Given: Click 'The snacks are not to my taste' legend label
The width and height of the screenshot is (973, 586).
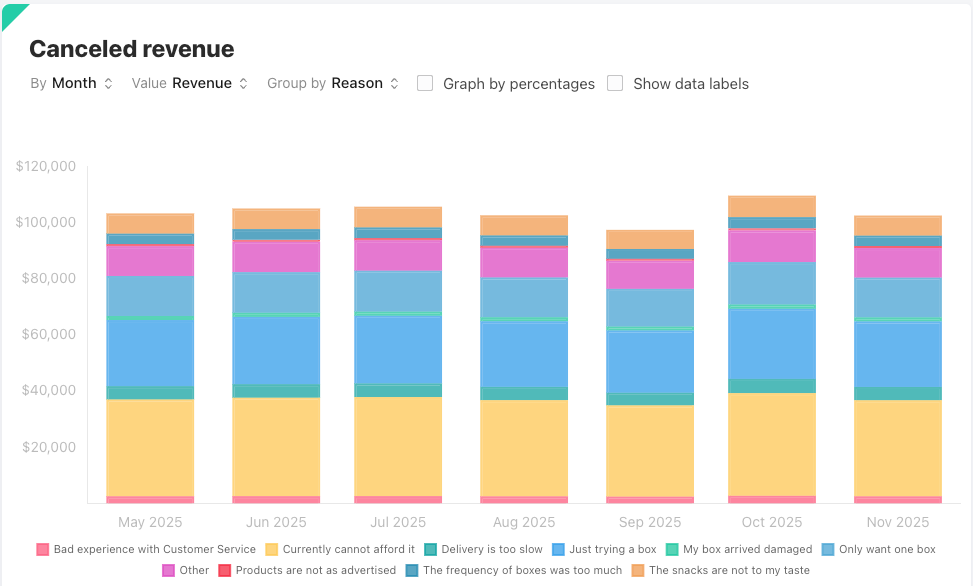Looking at the screenshot, I should [x=729, y=570].
